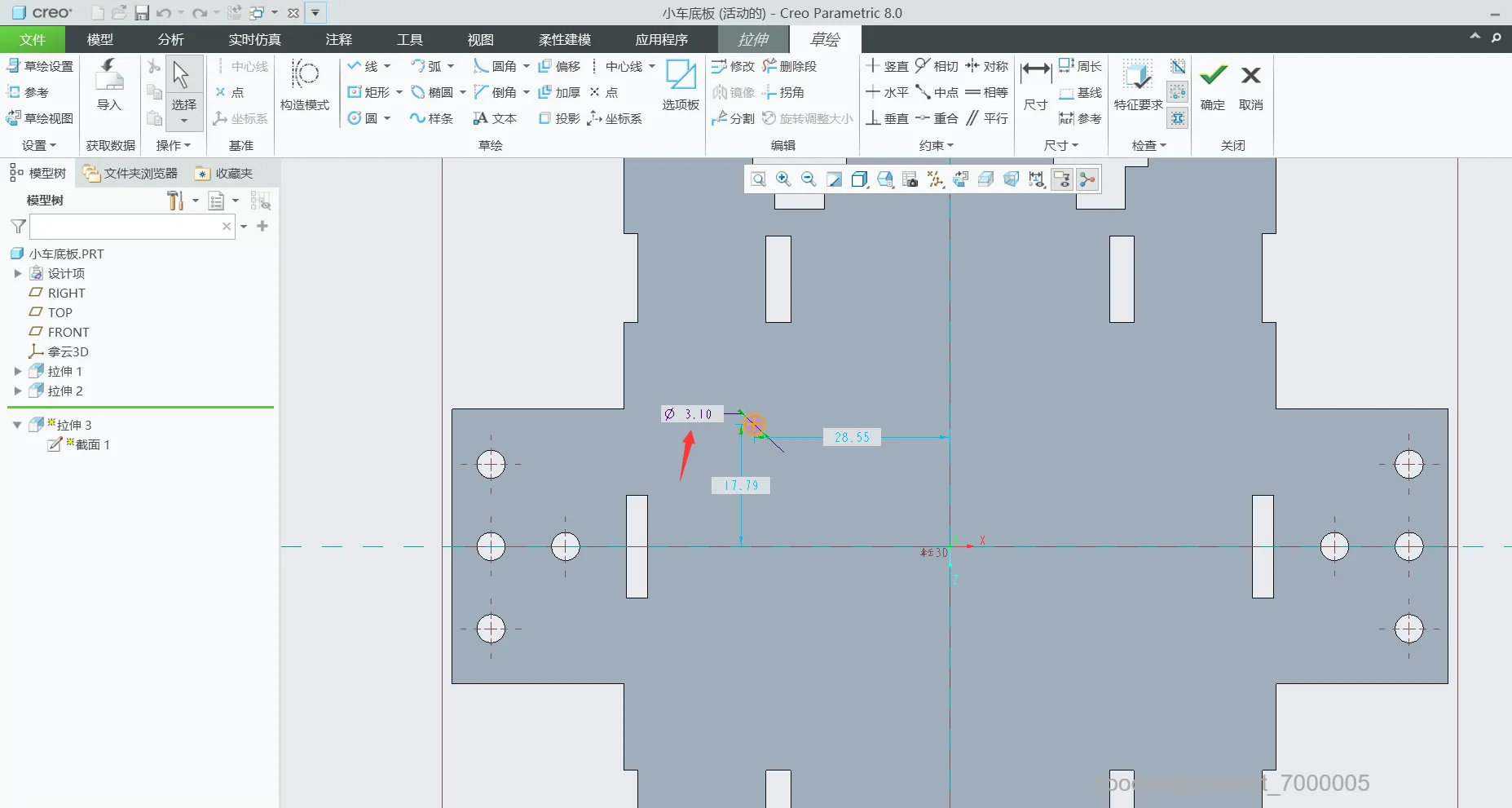Screen dimensions: 1512x808
Task: Expand the 拉伸 1 feature node
Action: (x=18, y=371)
